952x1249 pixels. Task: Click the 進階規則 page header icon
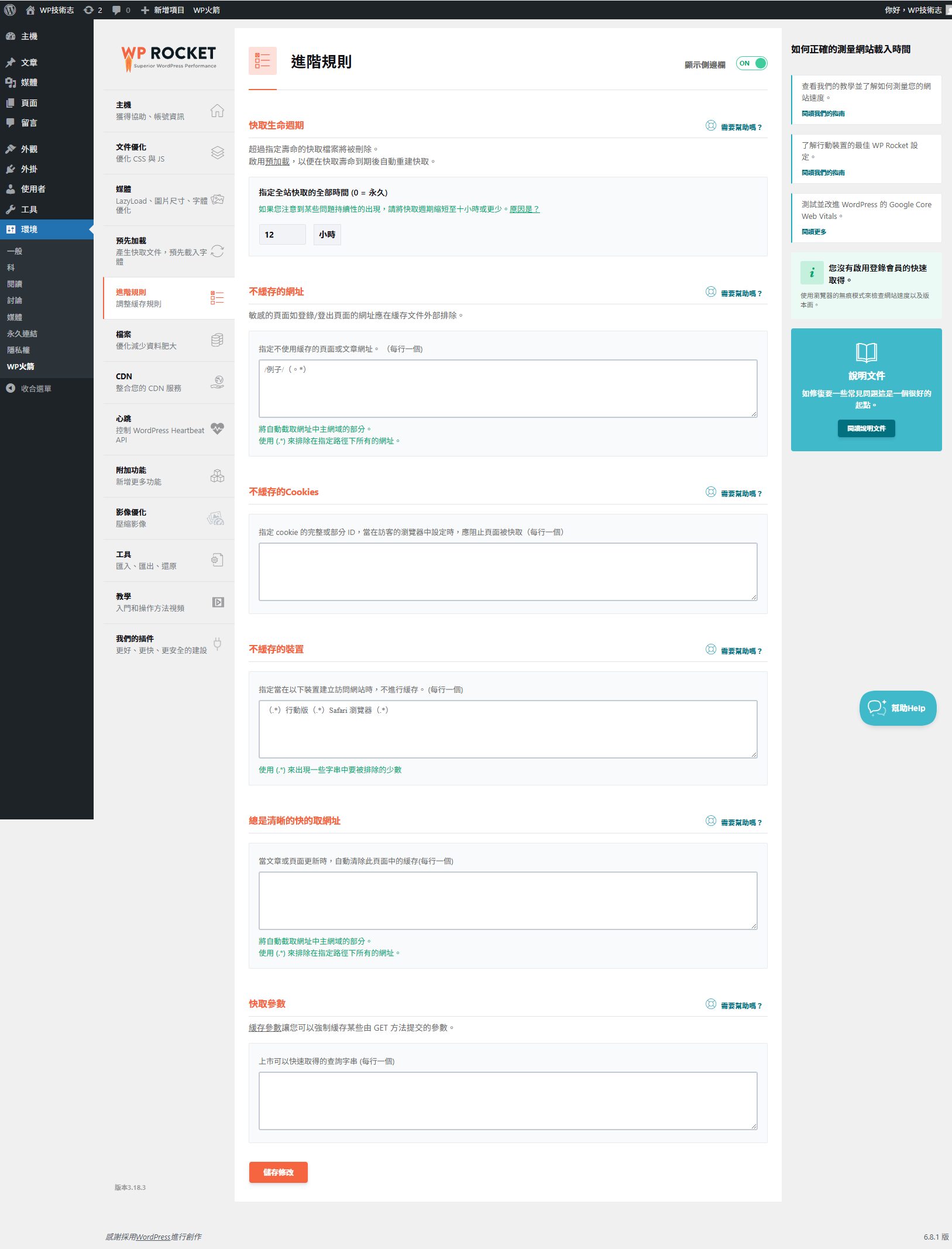(262, 61)
